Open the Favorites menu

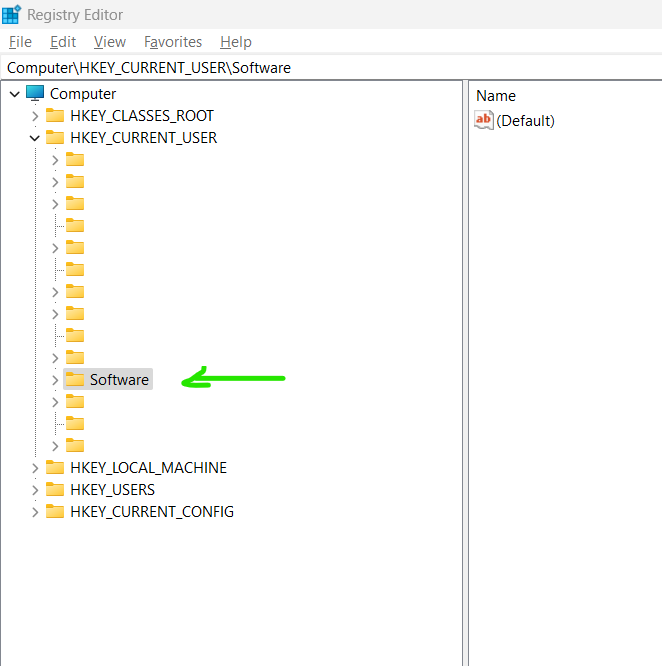pos(173,42)
